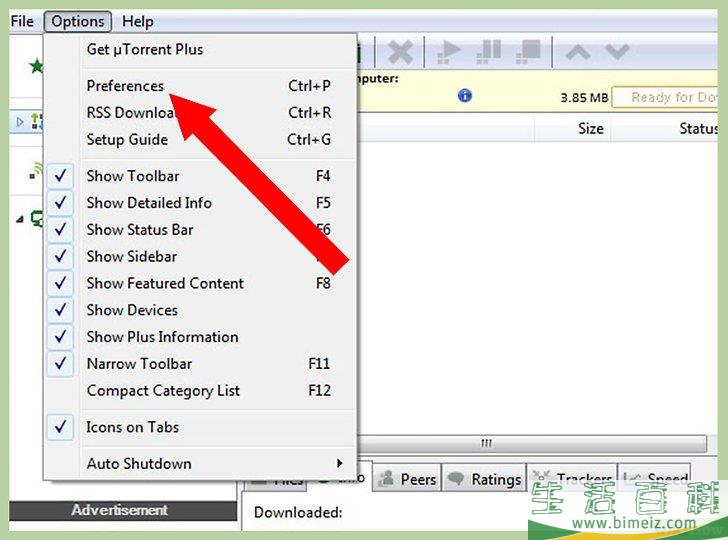
Task: Click the Ready for Download button
Action: click(665, 98)
